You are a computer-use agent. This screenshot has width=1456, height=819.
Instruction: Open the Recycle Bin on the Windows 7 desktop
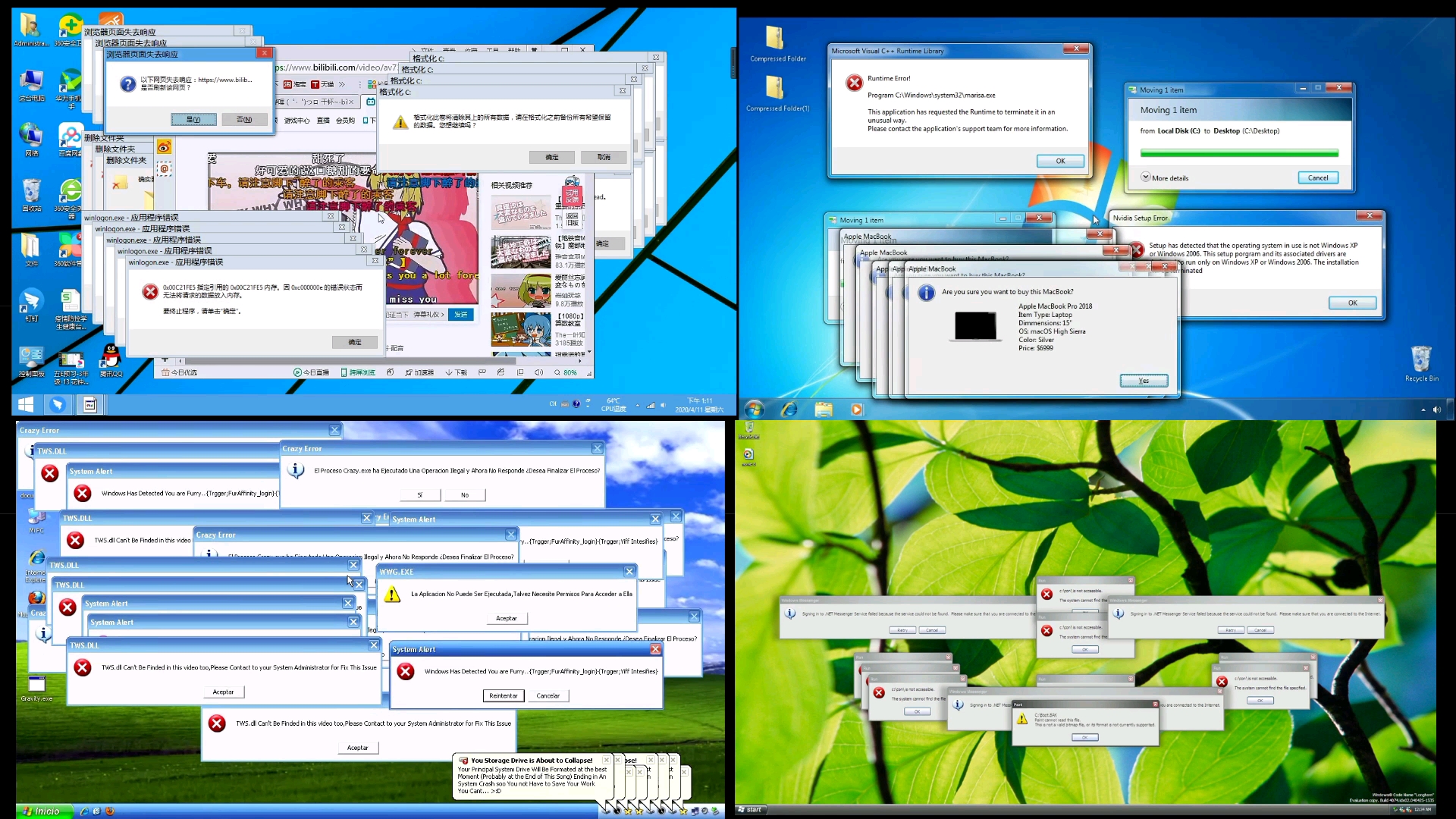[x=1421, y=356]
